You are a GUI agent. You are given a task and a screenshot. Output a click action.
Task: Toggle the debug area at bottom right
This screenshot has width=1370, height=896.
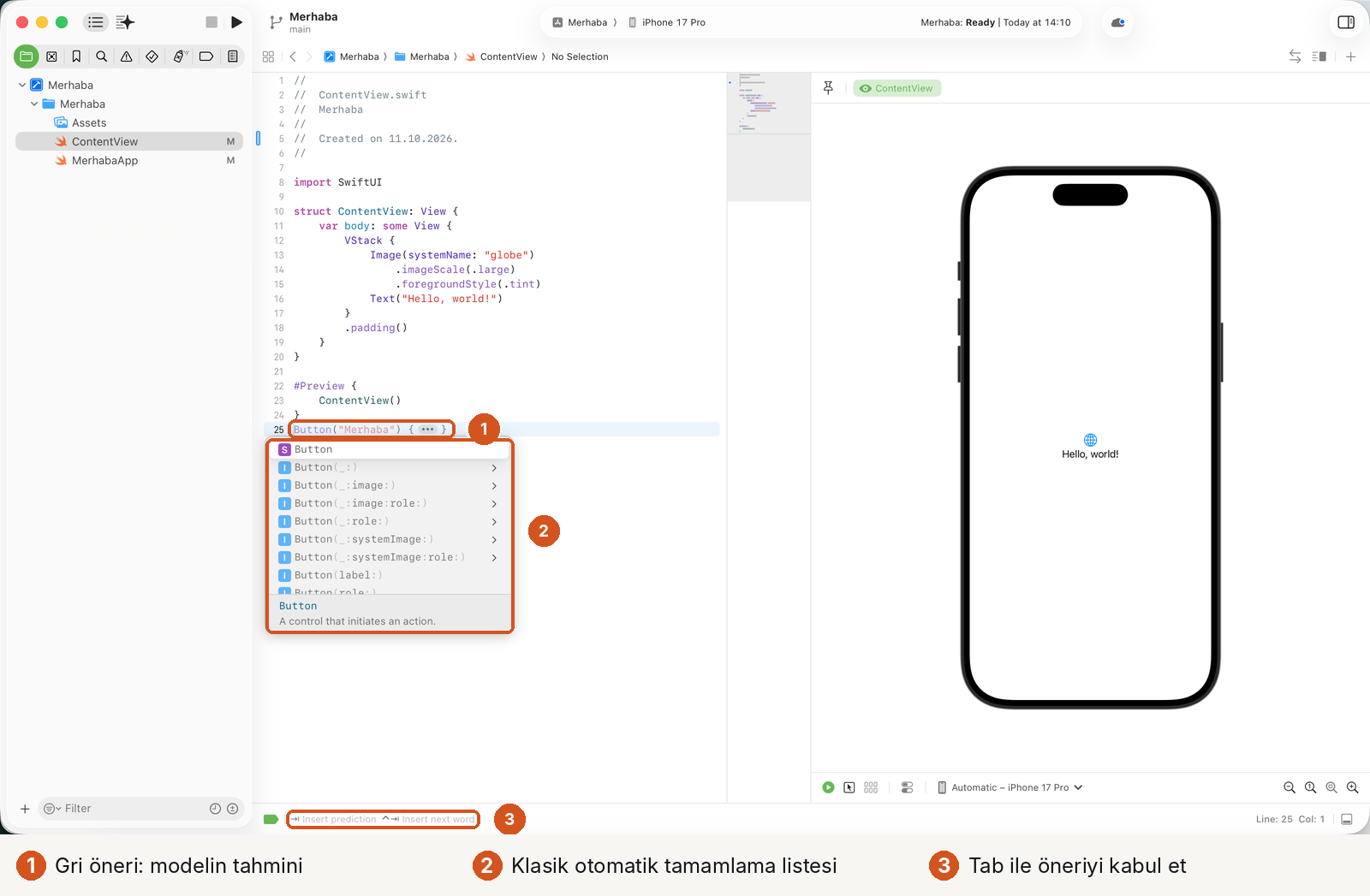[1347, 819]
